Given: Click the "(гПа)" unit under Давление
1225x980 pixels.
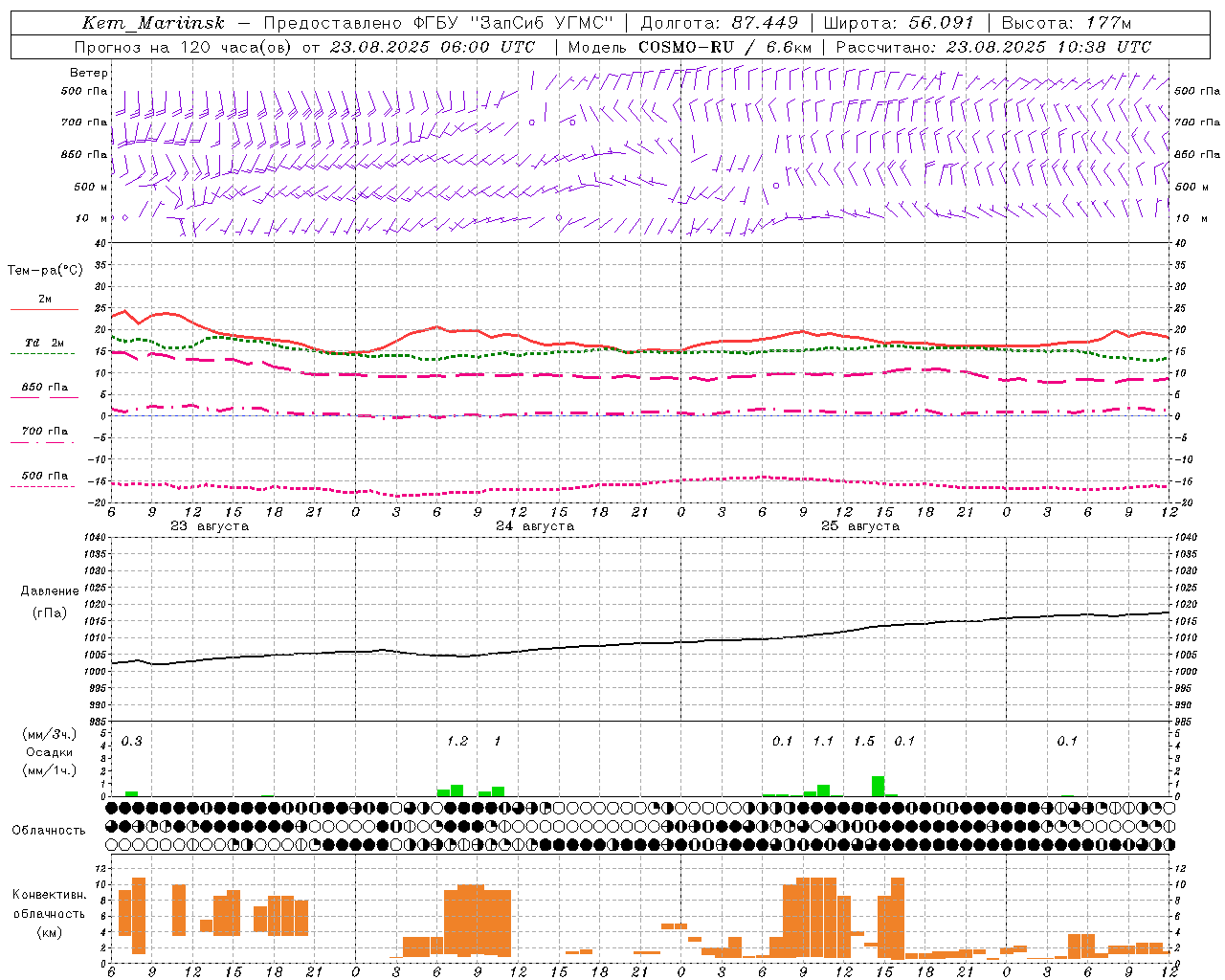Looking at the screenshot, I should point(50,613).
